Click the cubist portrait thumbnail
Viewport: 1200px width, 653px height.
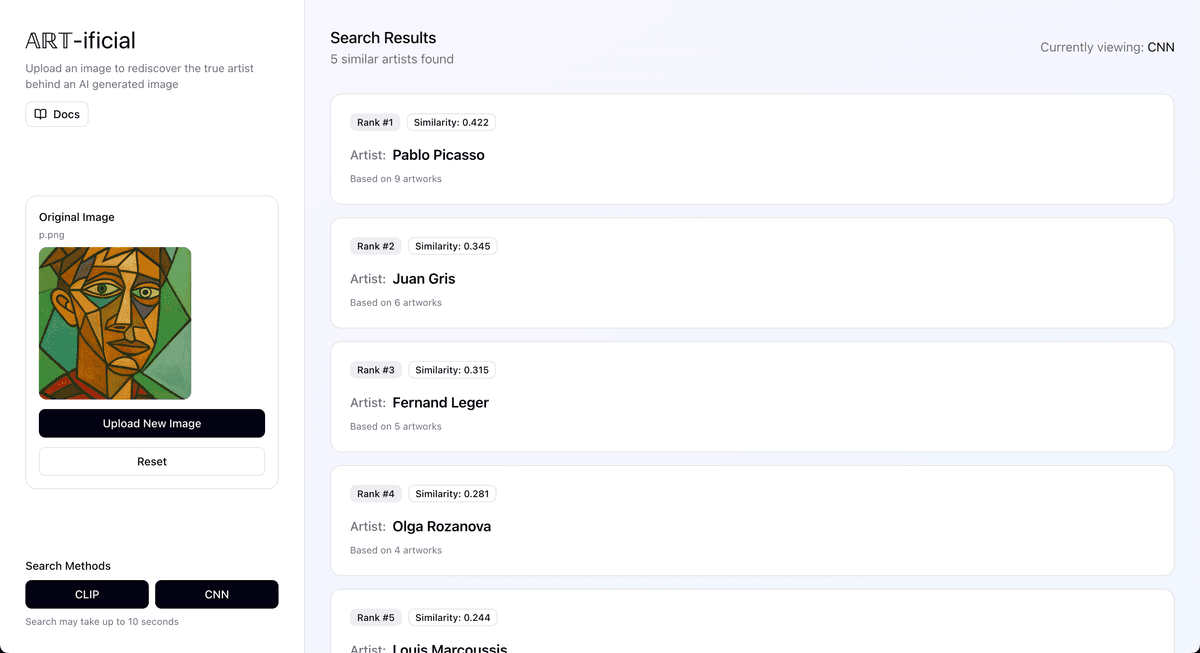(115, 323)
